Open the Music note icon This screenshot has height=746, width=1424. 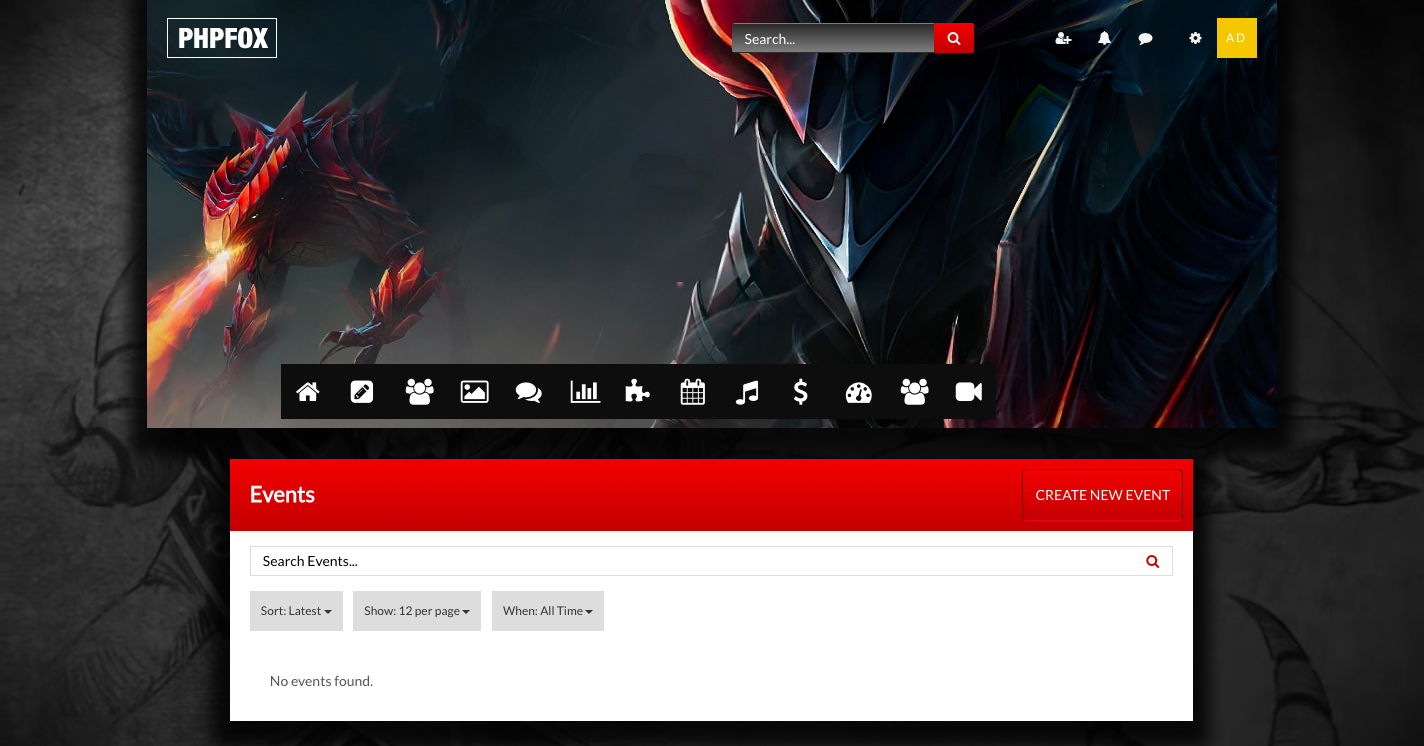click(747, 392)
